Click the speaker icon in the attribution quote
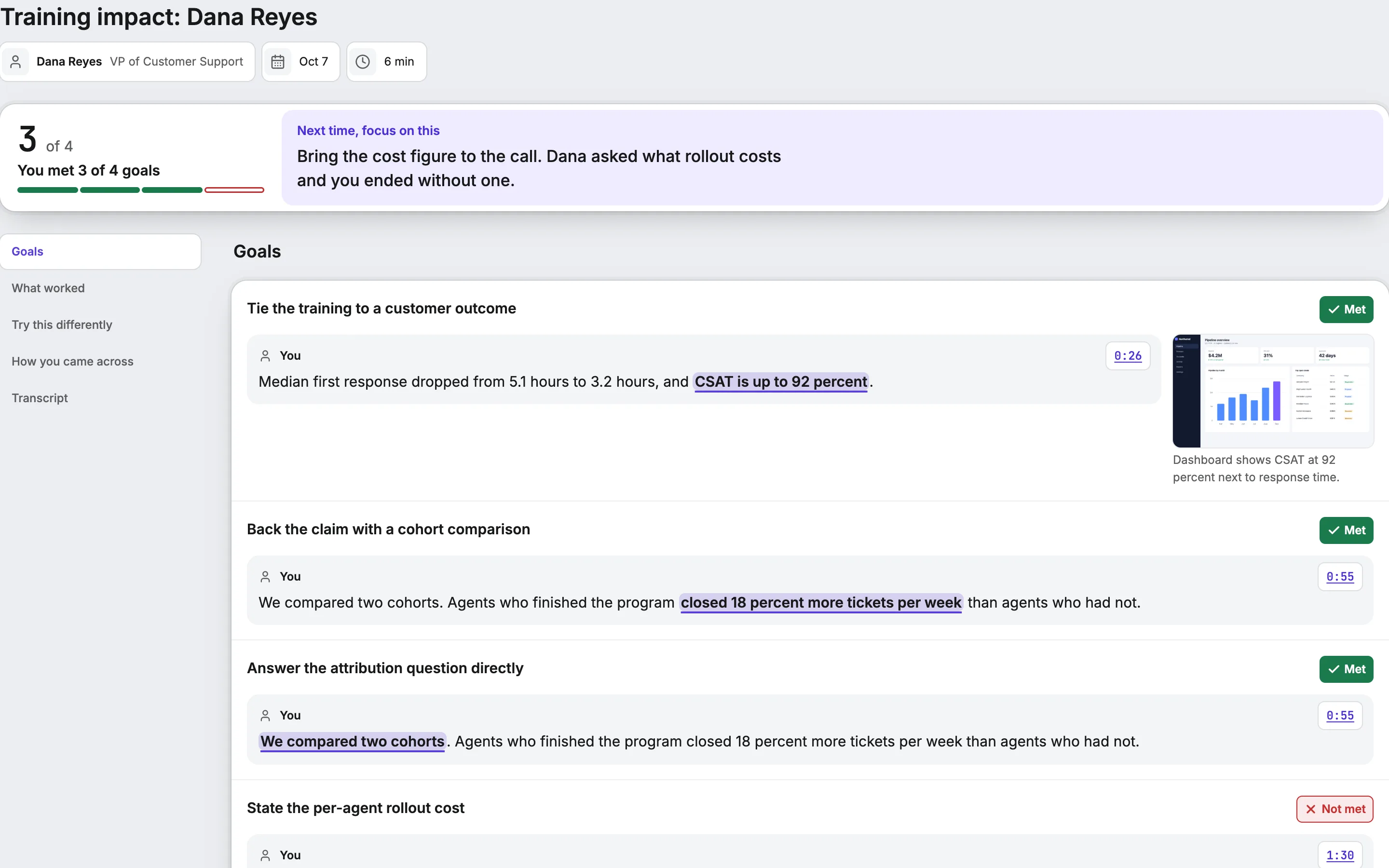Image resolution: width=1389 pixels, height=868 pixels. 265,715
